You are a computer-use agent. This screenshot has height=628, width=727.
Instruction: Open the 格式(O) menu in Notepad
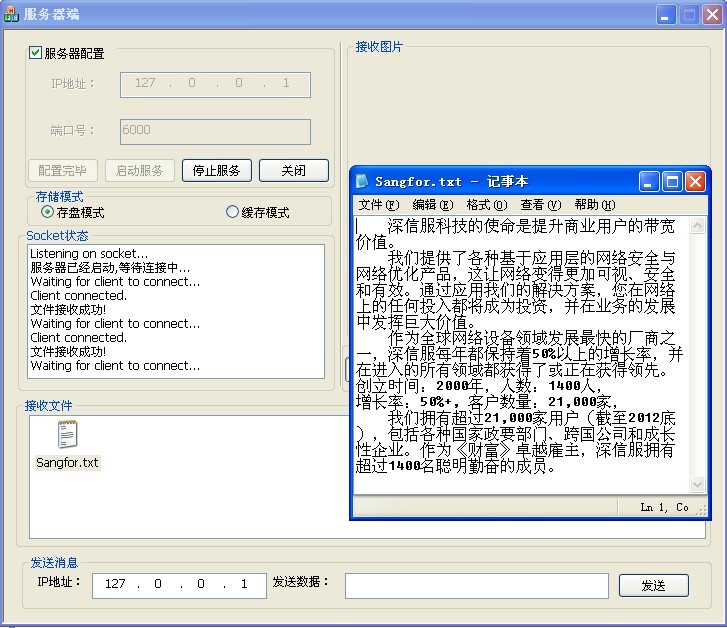[487, 205]
